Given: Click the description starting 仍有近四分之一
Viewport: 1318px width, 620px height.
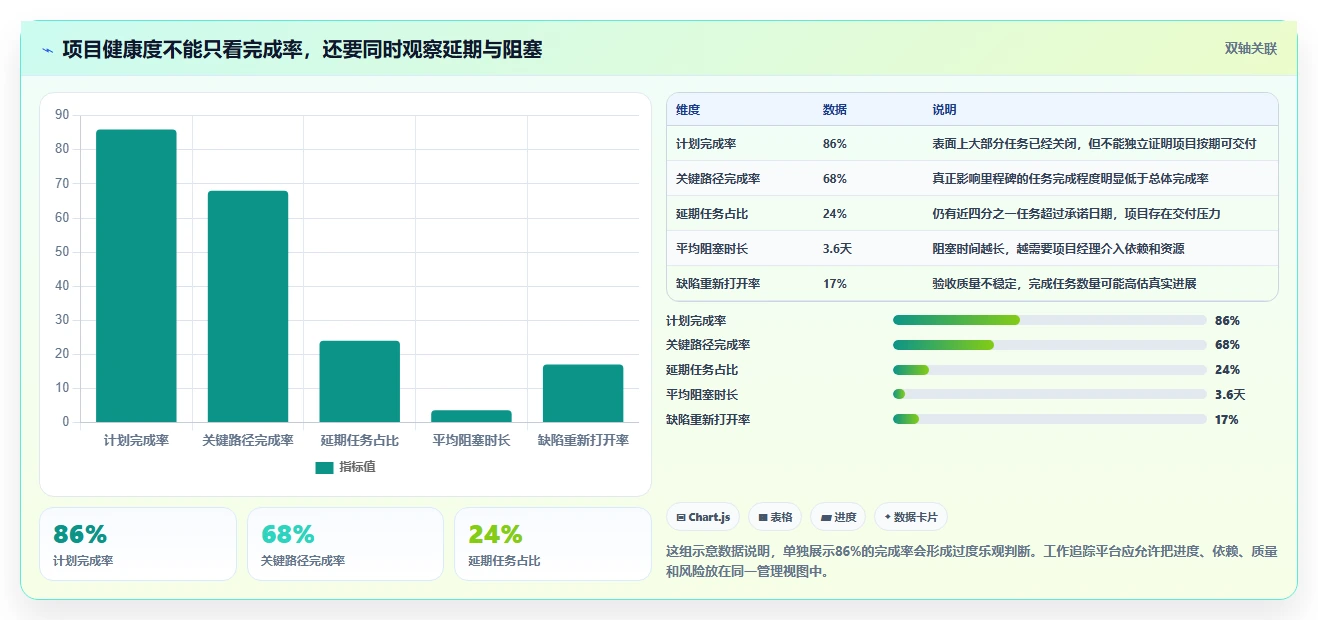Looking at the screenshot, I should coord(1077,214).
